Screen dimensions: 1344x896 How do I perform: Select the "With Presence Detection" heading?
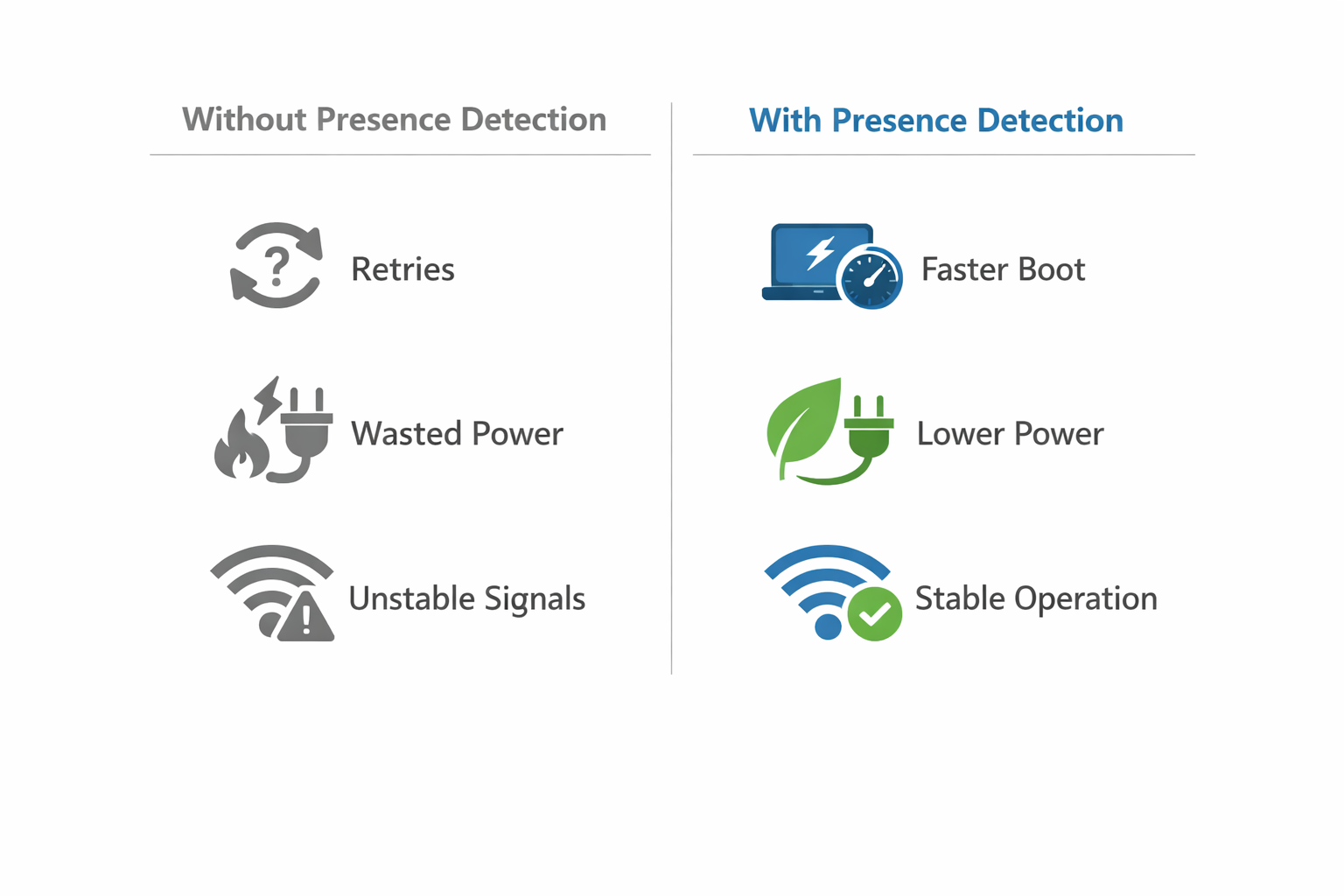pyautogui.click(x=935, y=121)
